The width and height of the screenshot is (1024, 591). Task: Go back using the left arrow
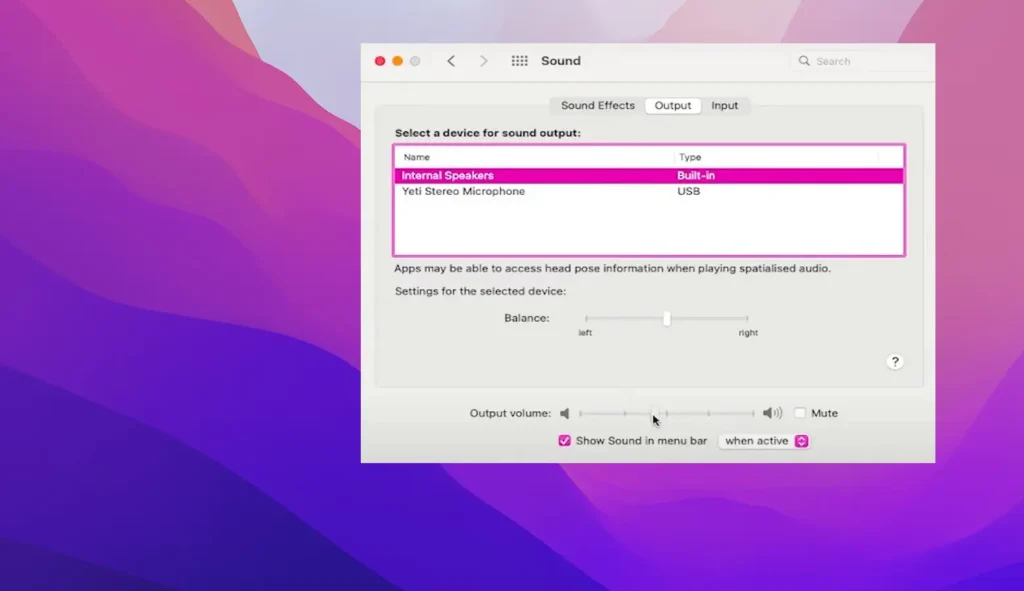coord(451,61)
